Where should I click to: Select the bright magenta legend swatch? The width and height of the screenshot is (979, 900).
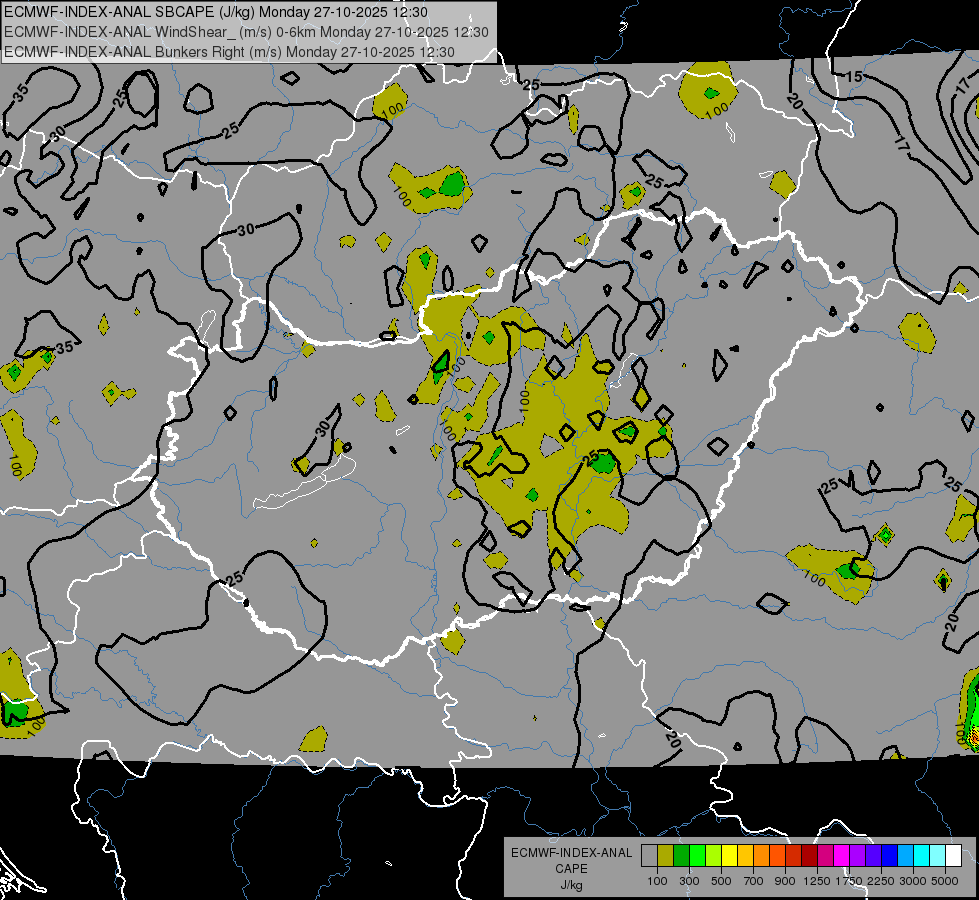tap(842, 855)
